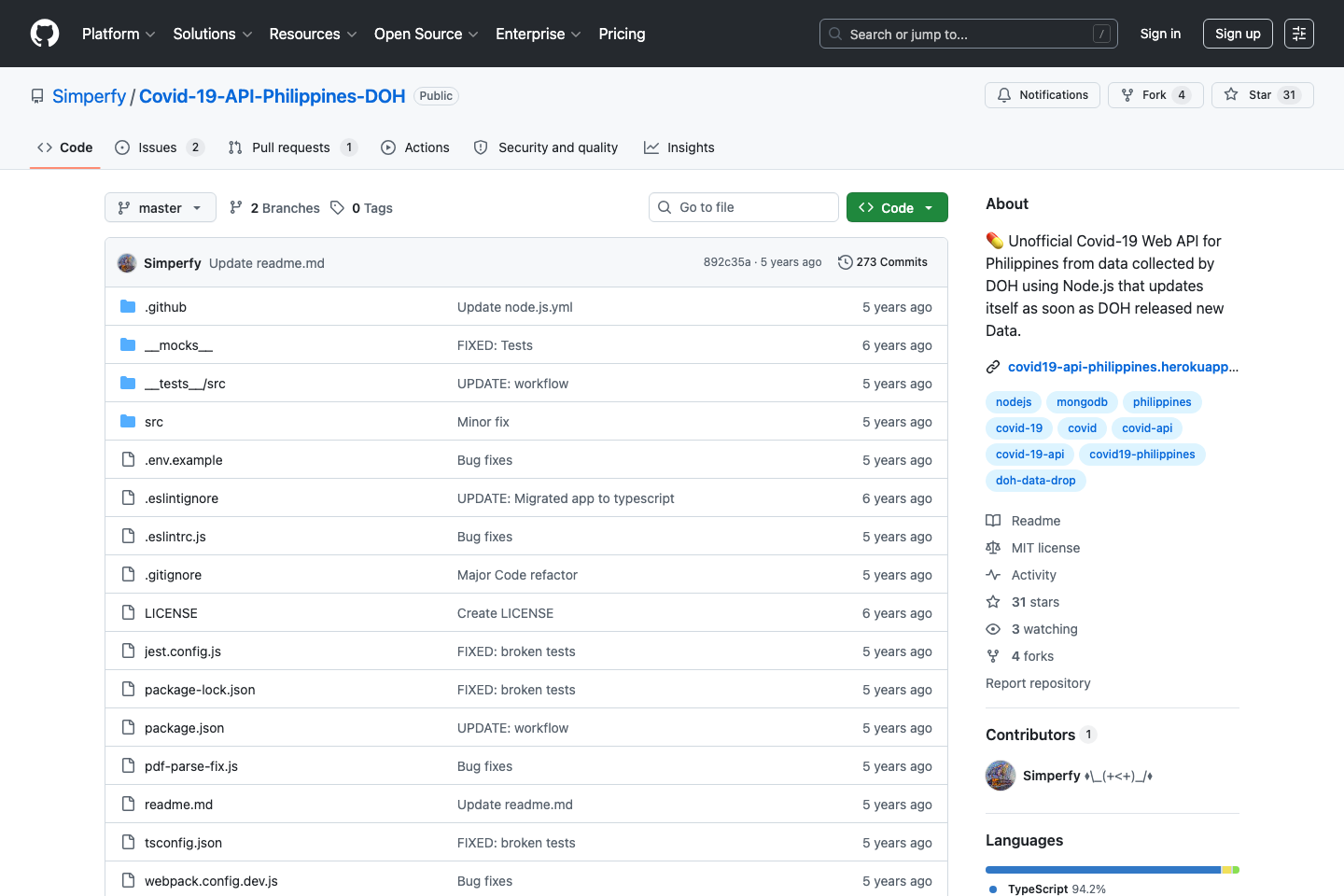Image resolution: width=1344 pixels, height=896 pixels.
Task: Open the 273 Commits history
Action: (883, 262)
